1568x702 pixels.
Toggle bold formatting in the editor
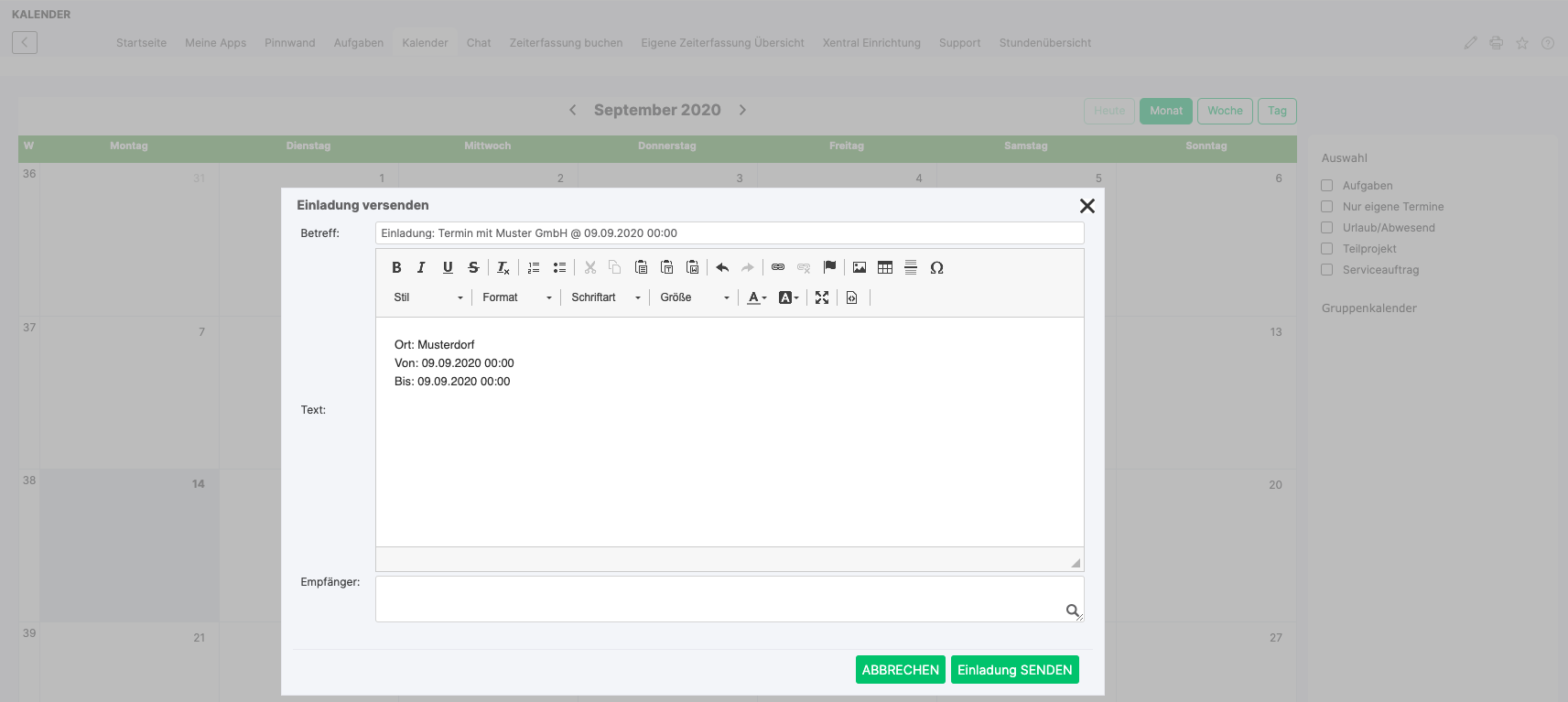pyautogui.click(x=396, y=267)
